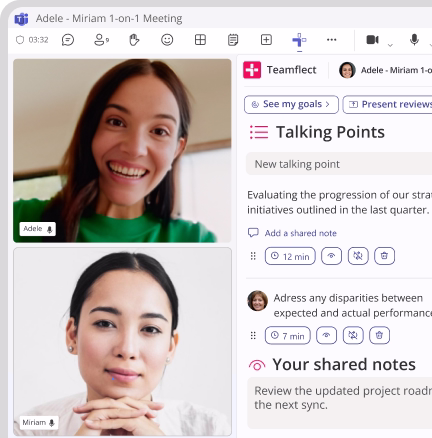Image resolution: width=432 pixels, height=438 pixels.
Task: Click the Miriam name label
Action: tap(39, 423)
